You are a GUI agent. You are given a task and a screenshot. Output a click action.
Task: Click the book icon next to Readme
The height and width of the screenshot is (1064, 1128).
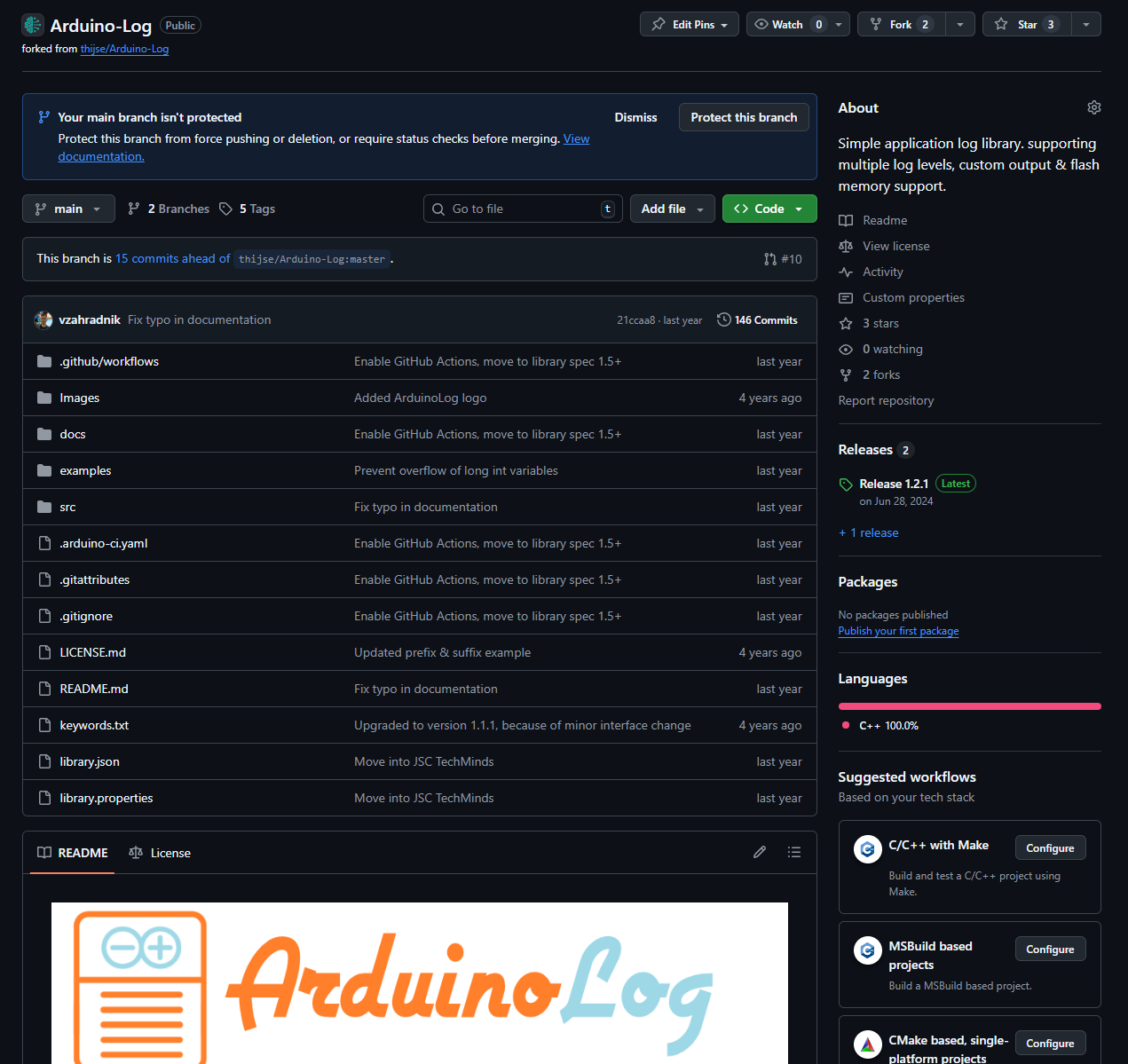point(846,220)
